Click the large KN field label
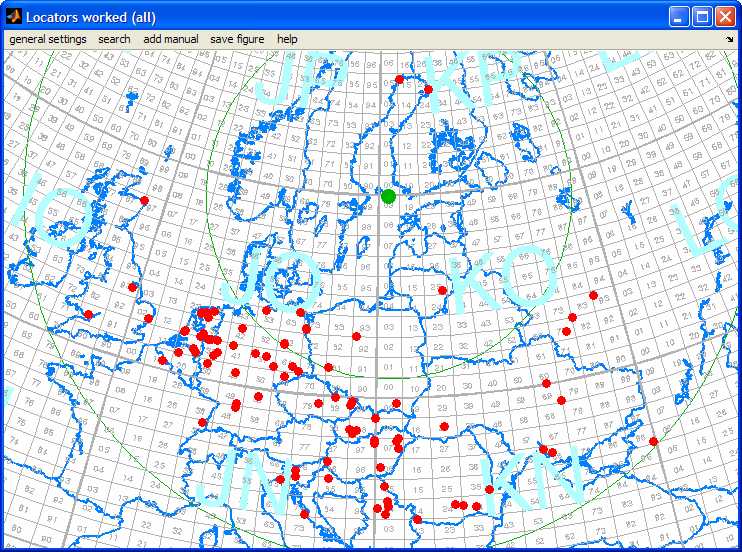The height and width of the screenshot is (552, 742). point(535,479)
